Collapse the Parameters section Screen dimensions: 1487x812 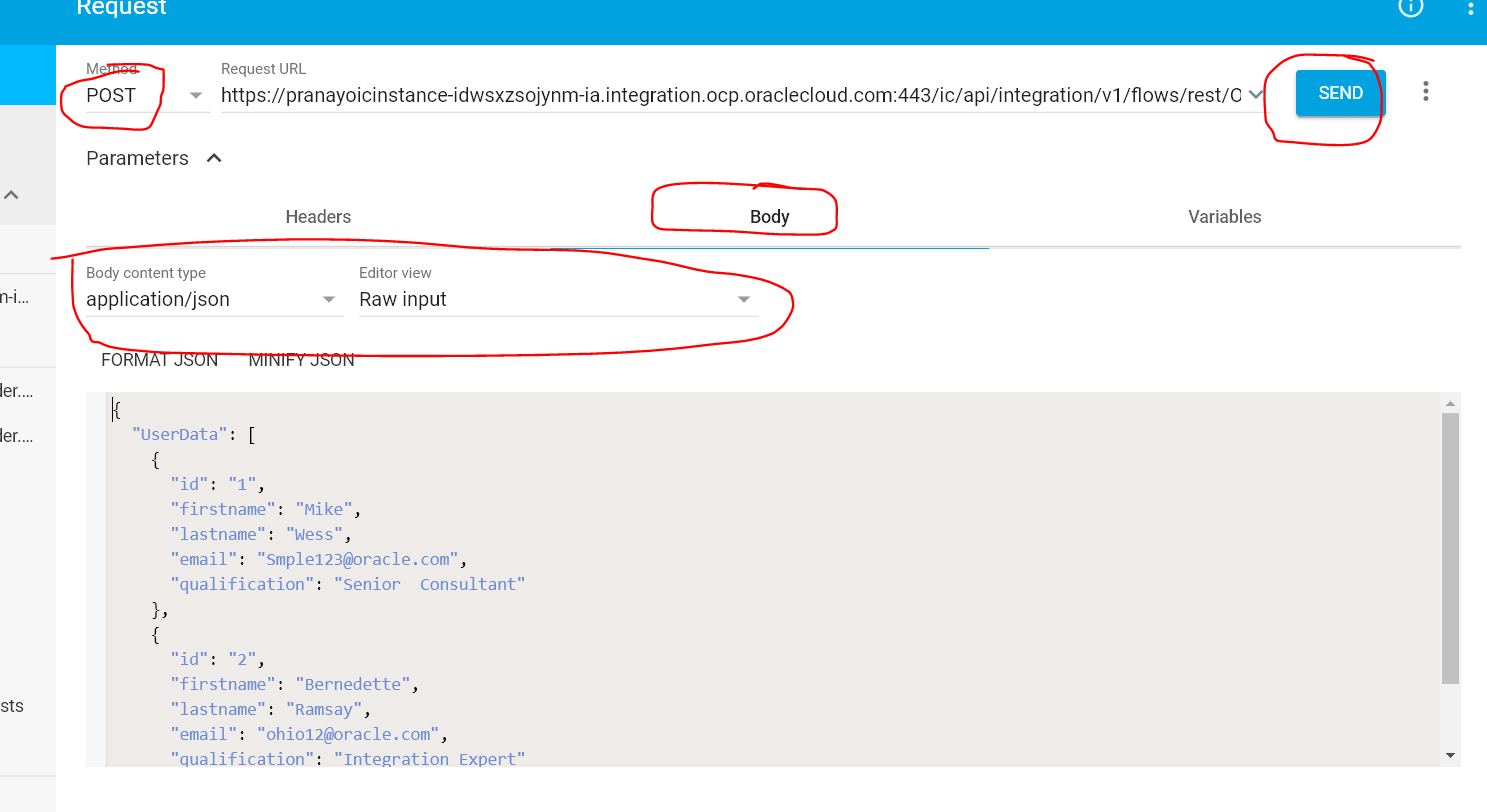point(212,157)
